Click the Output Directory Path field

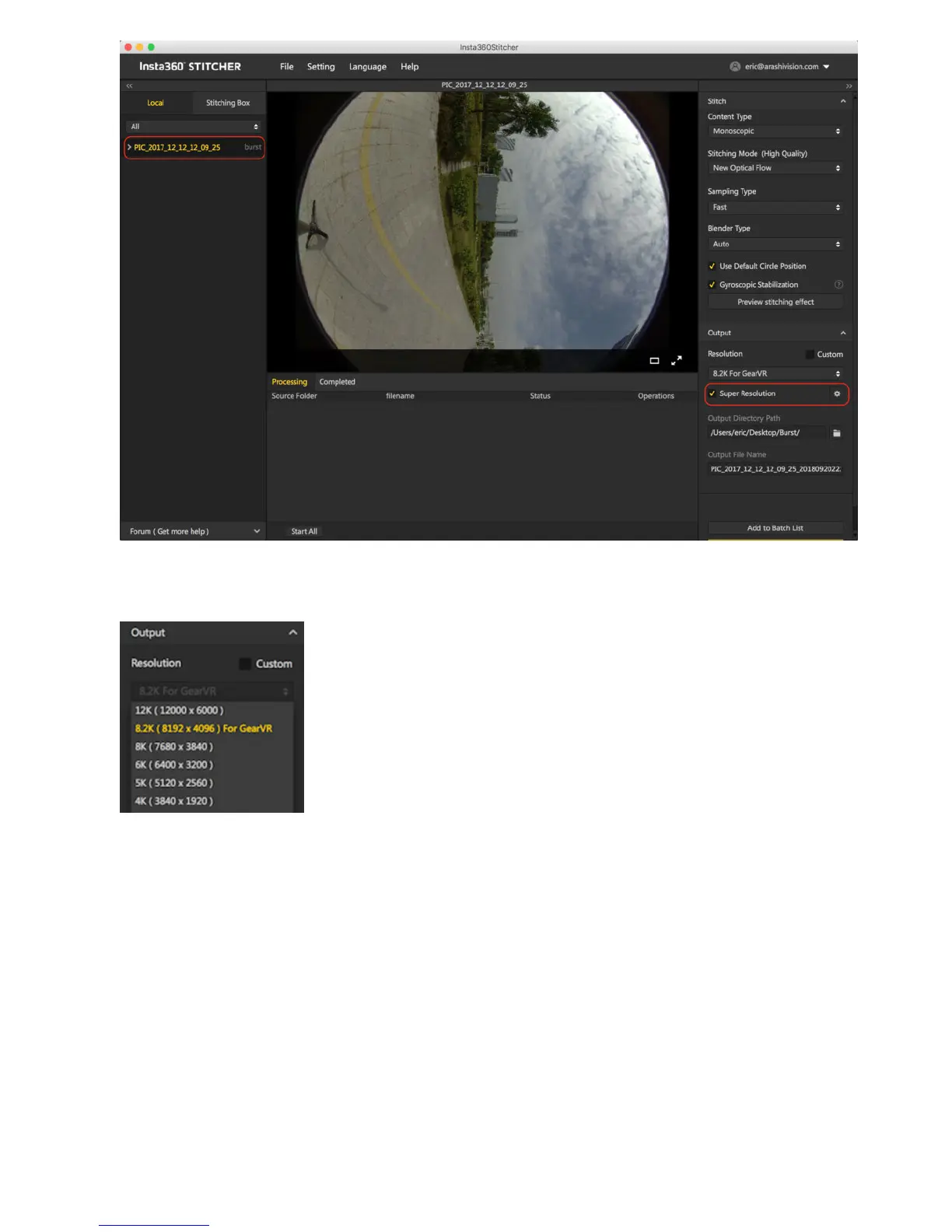(x=767, y=432)
